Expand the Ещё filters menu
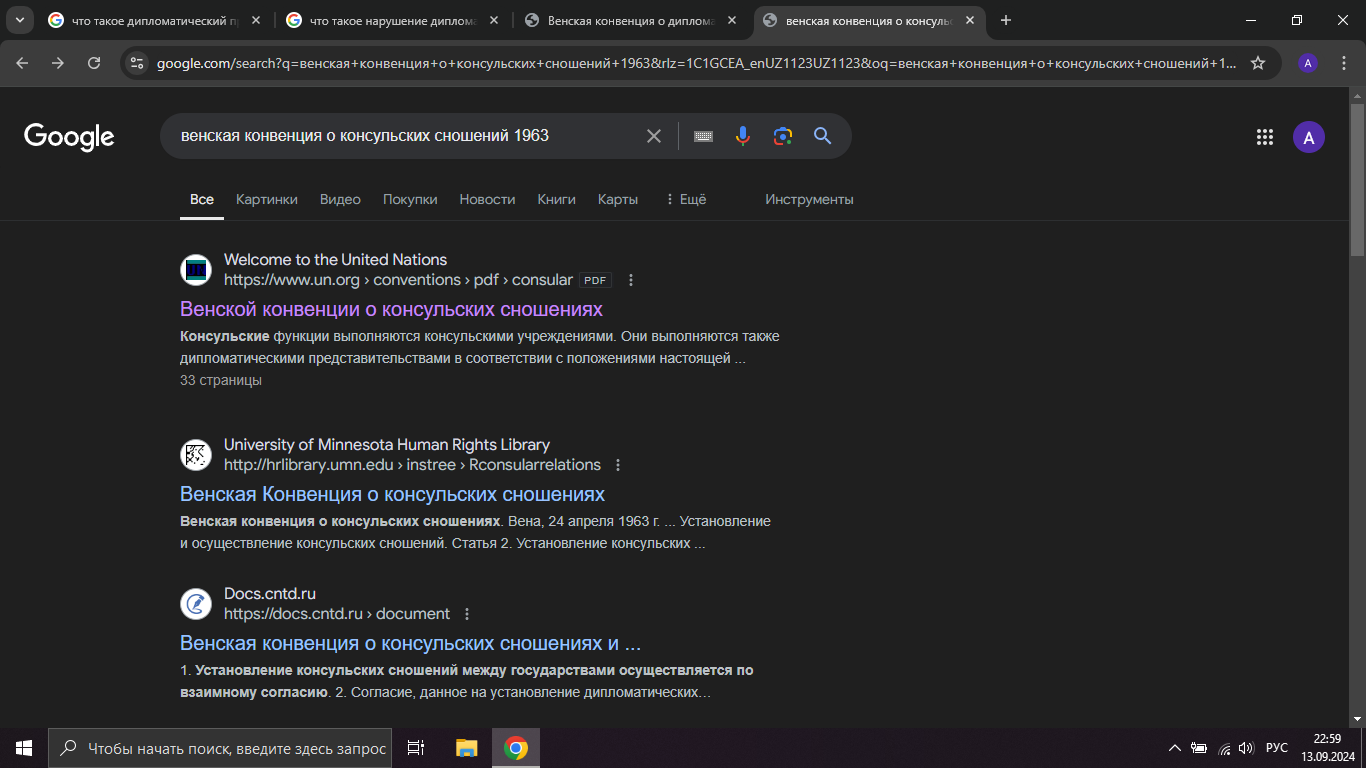Viewport: 1366px width, 768px height. [686, 199]
